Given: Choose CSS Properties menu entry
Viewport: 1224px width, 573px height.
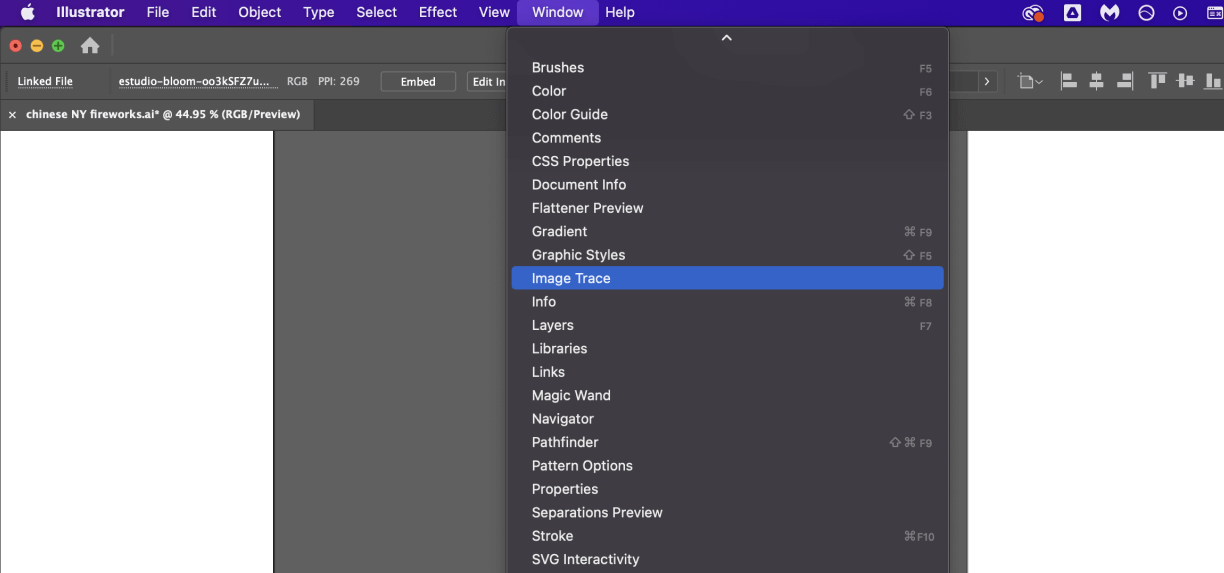Looking at the screenshot, I should (x=727, y=161).
